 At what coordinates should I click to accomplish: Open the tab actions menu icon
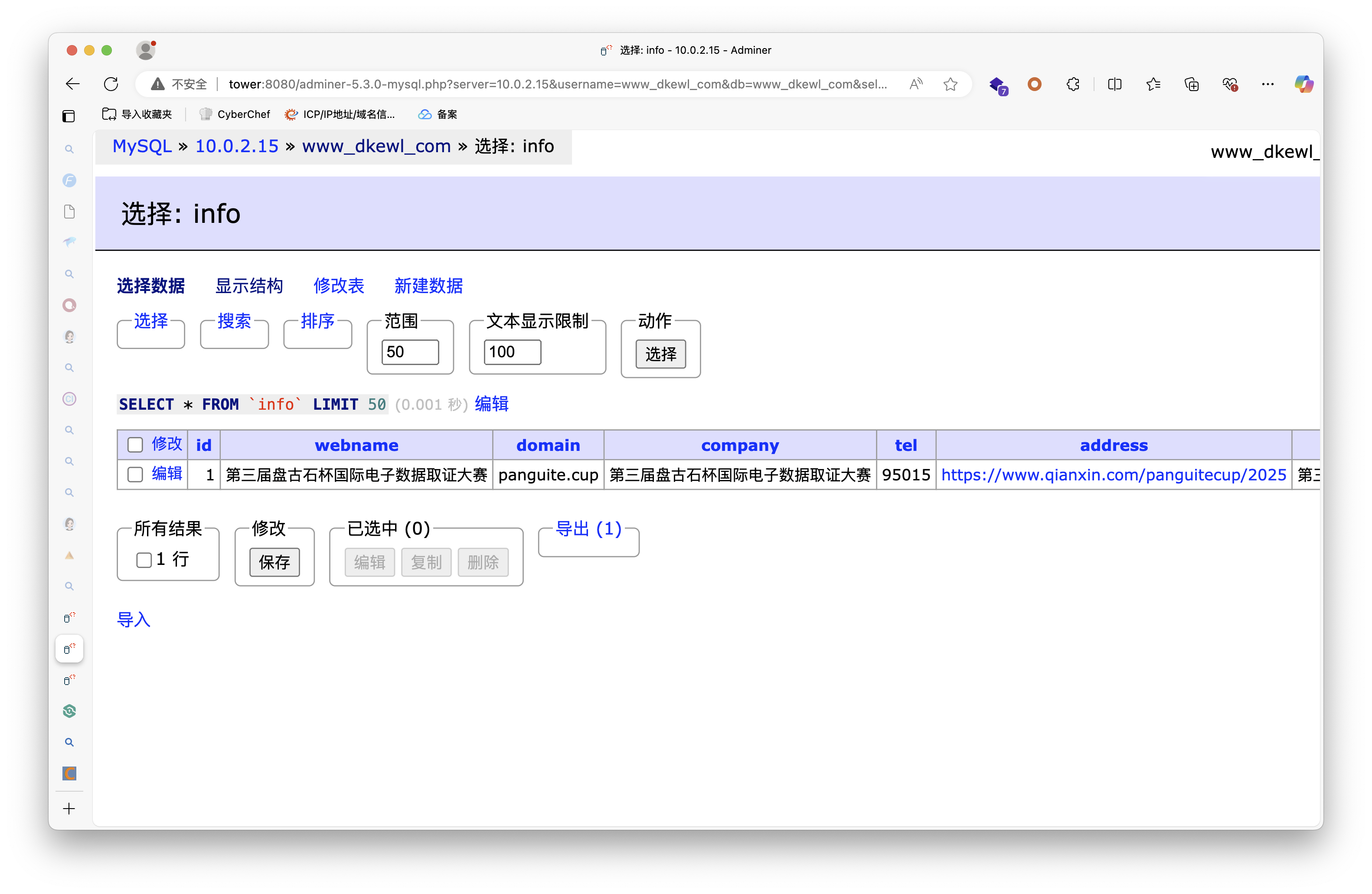tap(69, 116)
